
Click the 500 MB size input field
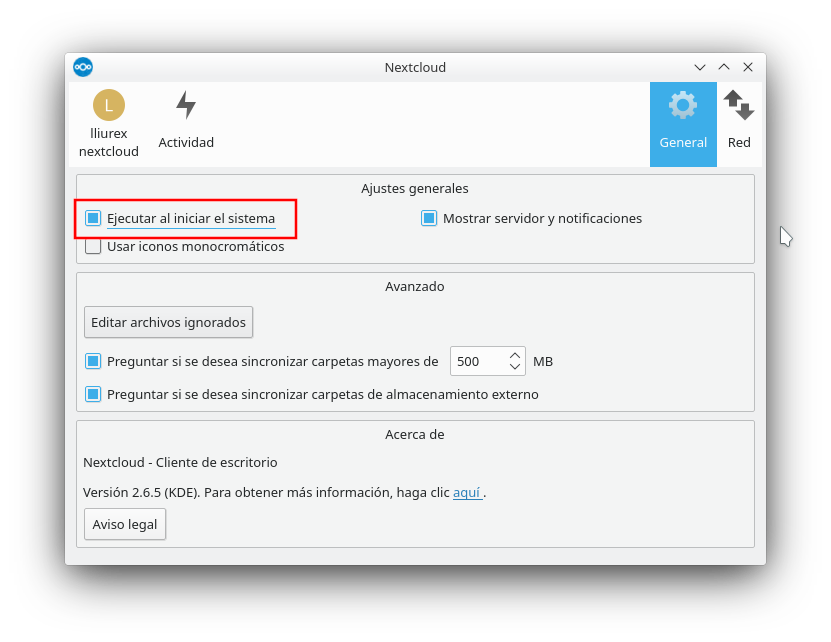click(488, 361)
